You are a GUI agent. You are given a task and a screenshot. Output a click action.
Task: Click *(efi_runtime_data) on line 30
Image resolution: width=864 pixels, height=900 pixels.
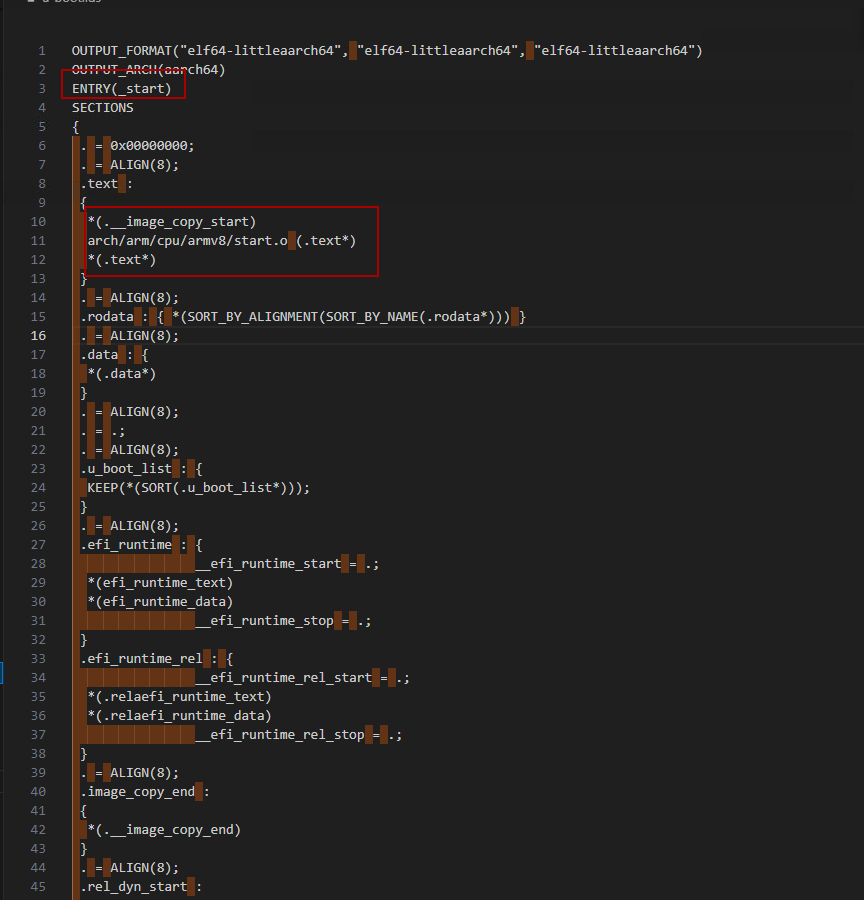(160, 602)
